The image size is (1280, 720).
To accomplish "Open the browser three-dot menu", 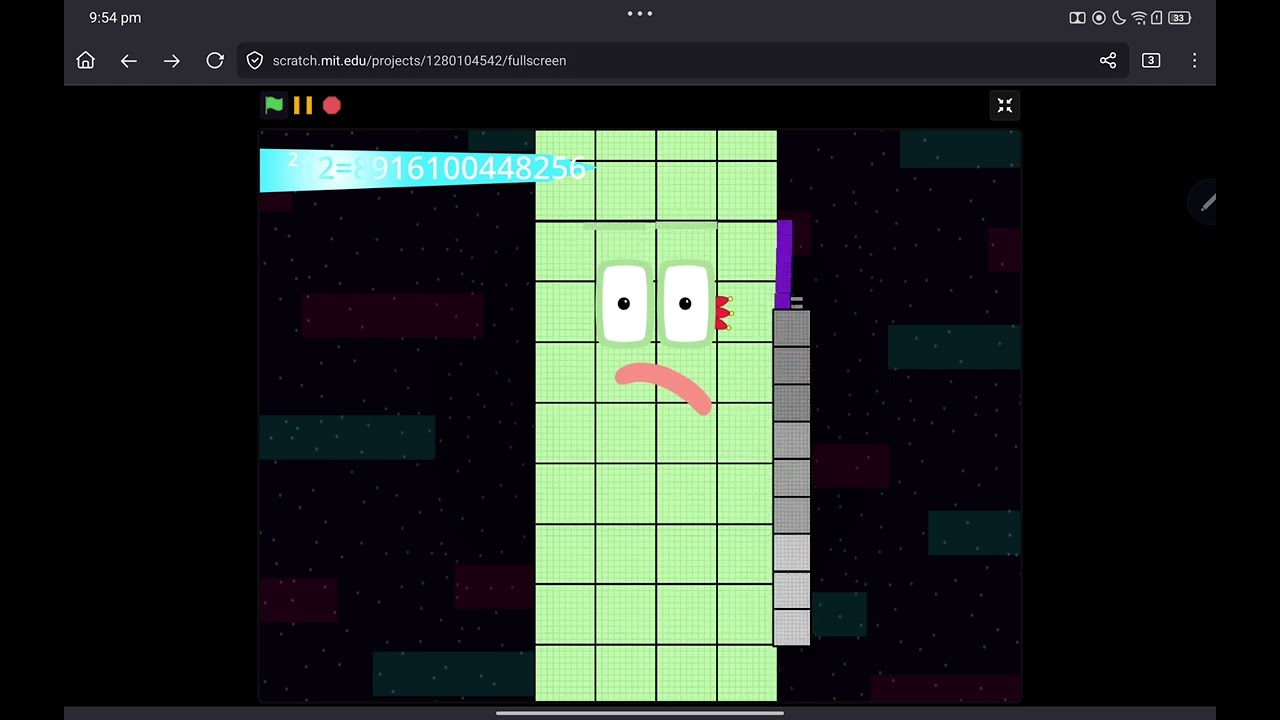I will pyautogui.click(x=1194, y=61).
